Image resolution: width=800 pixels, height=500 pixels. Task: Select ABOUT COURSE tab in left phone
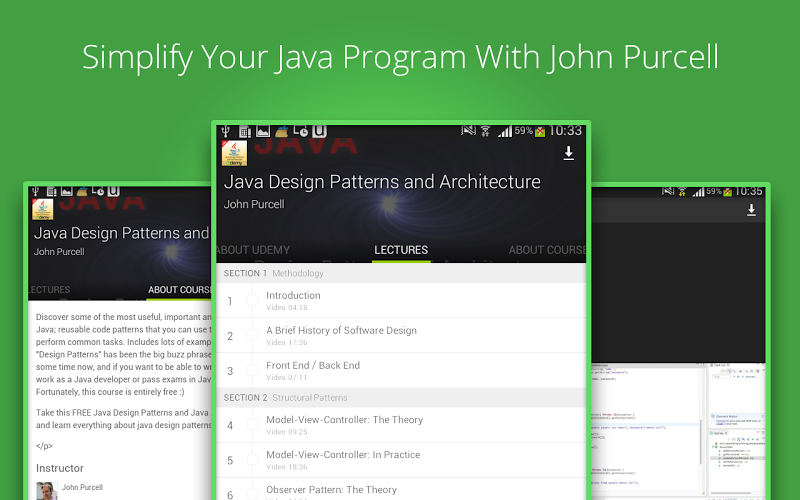[x=179, y=290]
